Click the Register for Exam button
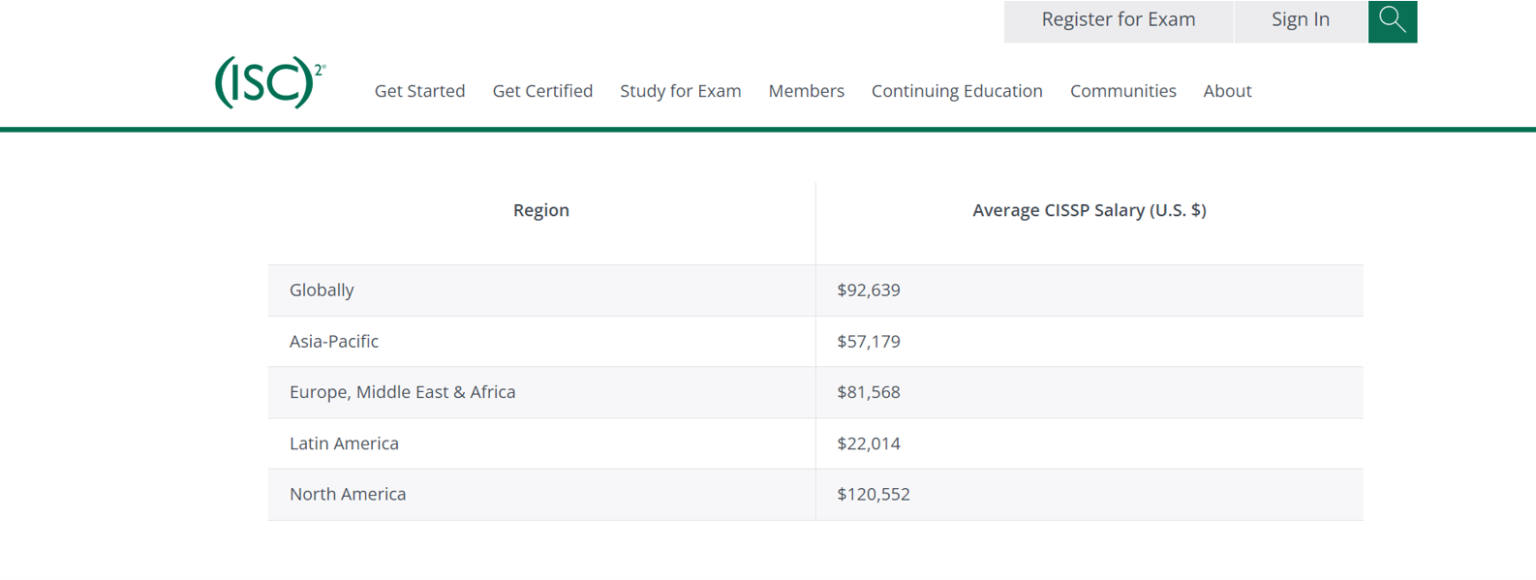This screenshot has width=1536, height=580. click(1118, 19)
